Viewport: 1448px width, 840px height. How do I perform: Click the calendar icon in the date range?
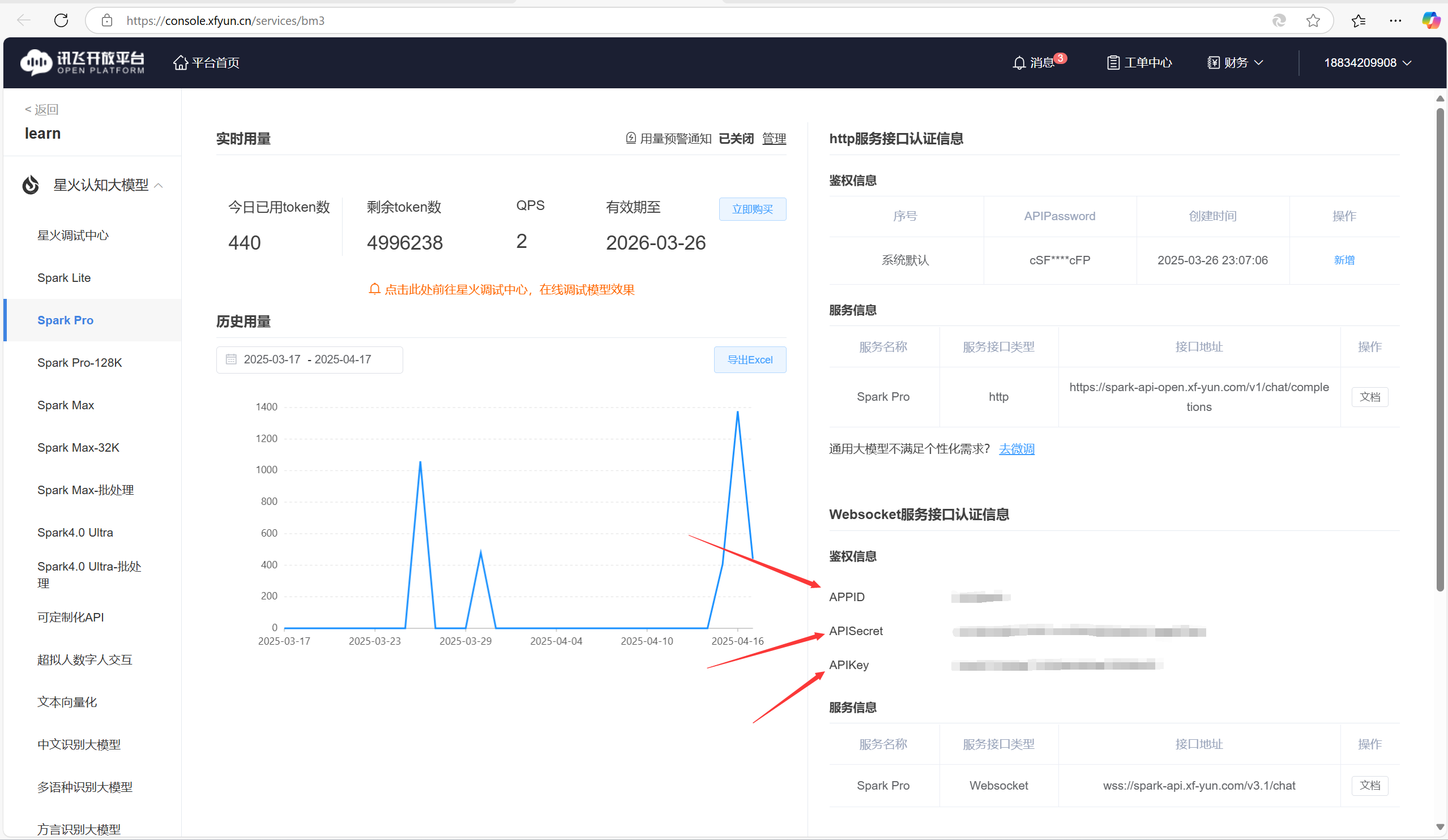pos(231,359)
